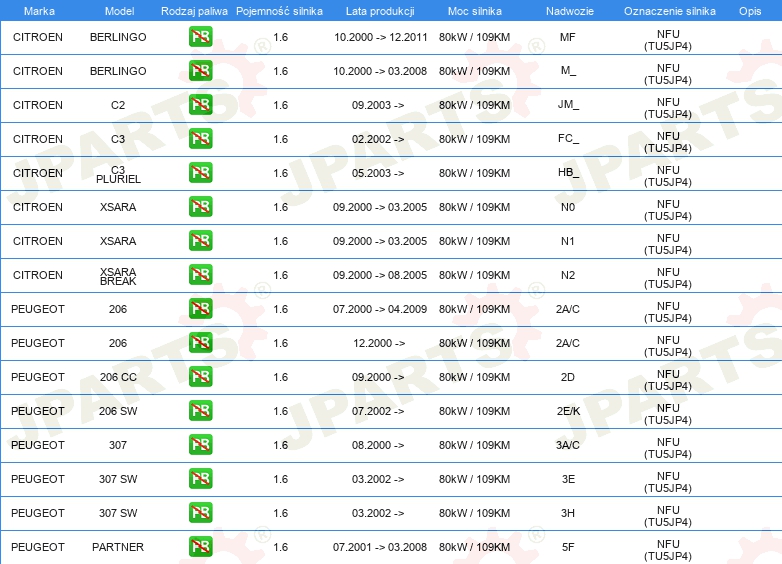Select the date range 07.2000 -> 04.2009
Image resolution: width=782 pixels, height=564 pixels.
click(380, 309)
